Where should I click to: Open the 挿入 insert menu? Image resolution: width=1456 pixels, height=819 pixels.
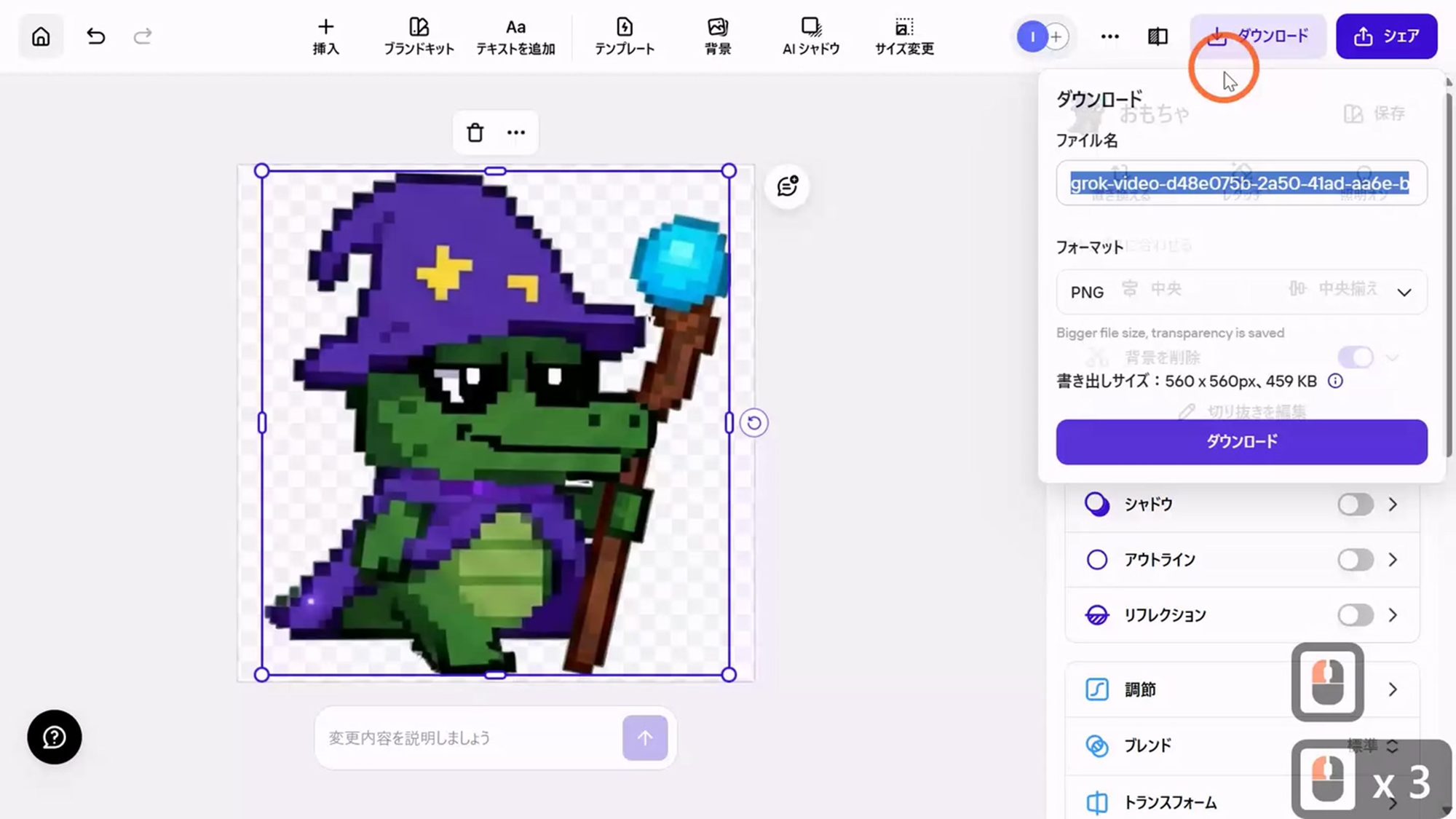pos(325,36)
